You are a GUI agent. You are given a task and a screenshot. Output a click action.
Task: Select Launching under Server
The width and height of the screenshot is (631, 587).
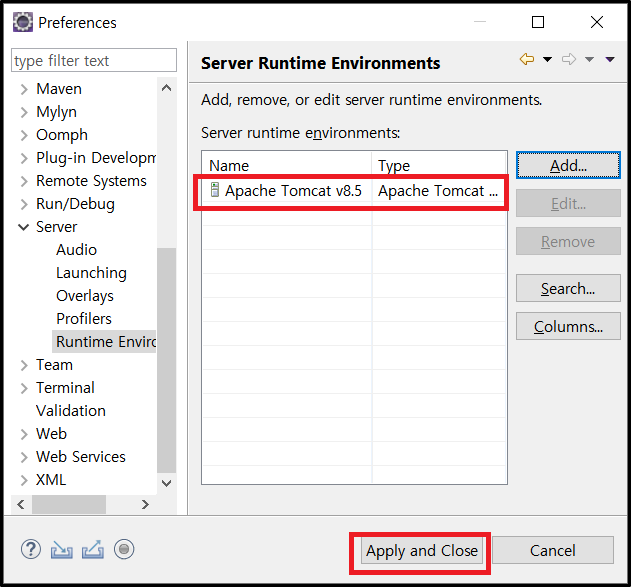91,273
